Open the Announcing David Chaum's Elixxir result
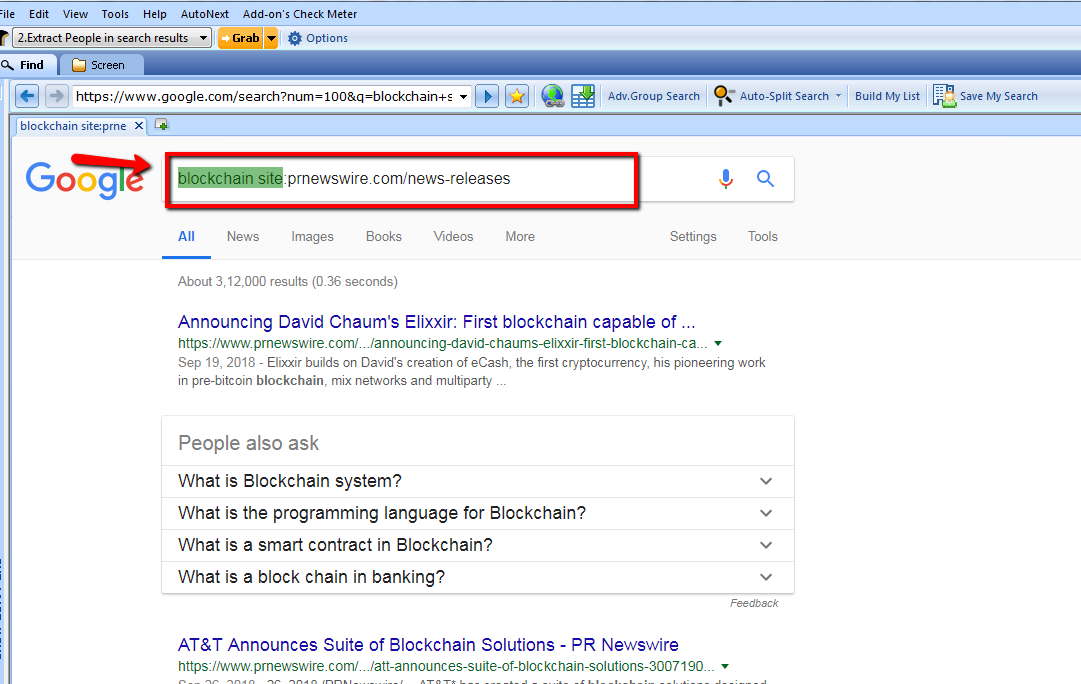1081x684 pixels. pos(436,322)
